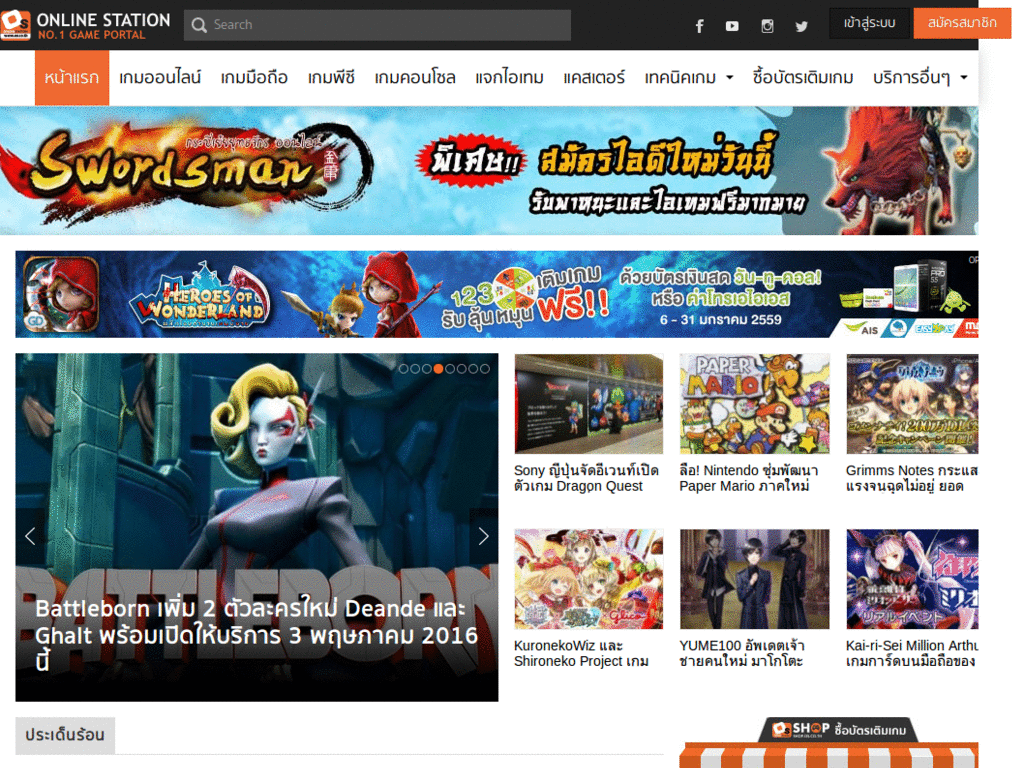1024x768 pixels.
Task: Open the KuronekoWiz thumbnail
Action: coord(588,579)
